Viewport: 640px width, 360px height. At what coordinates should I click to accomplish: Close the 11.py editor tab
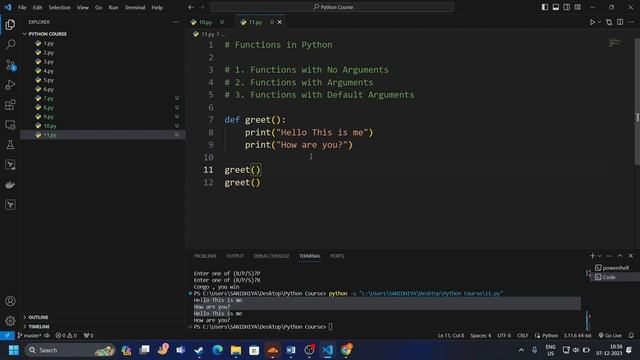pos(280,22)
